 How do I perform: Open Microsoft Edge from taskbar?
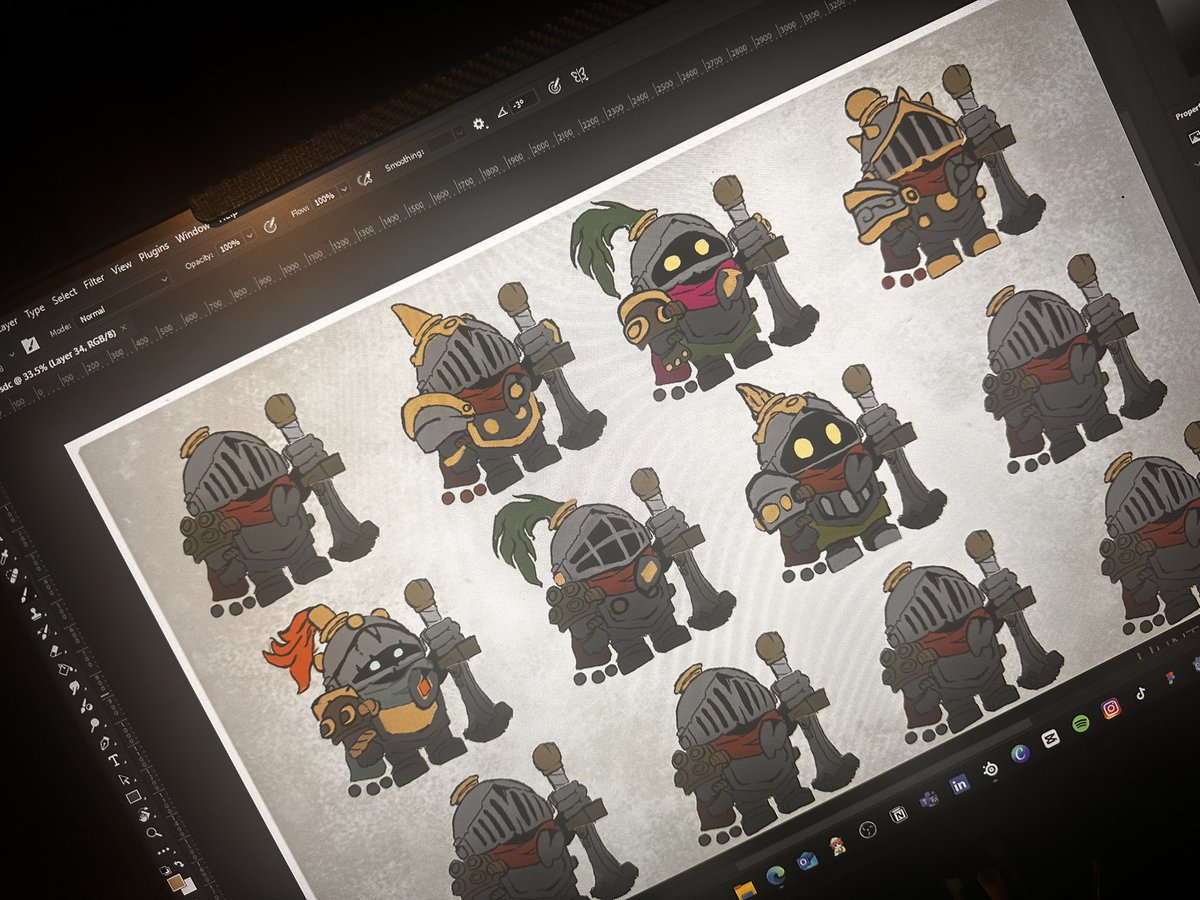(776, 875)
